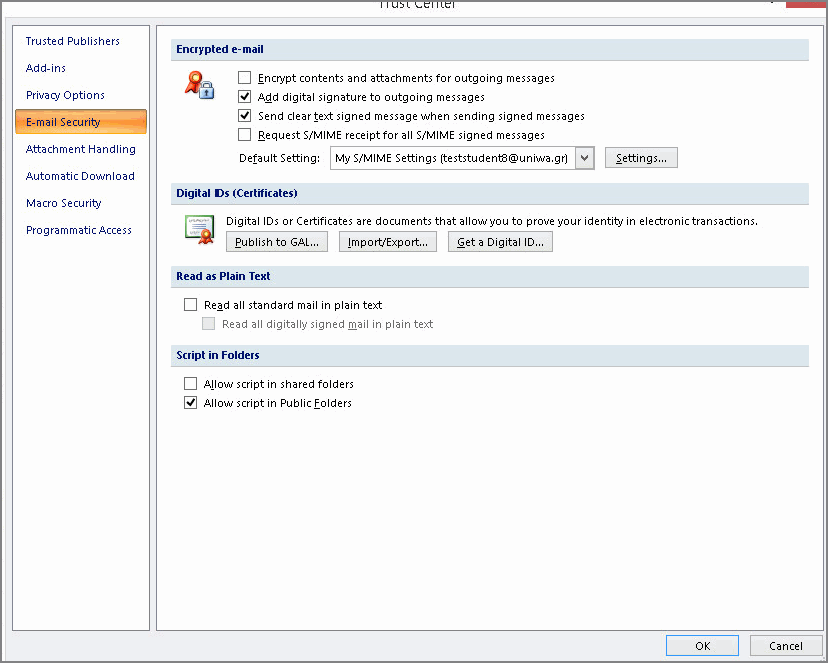Click the Digital IDs description text
This screenshot has height=663, width=828.
[492, 221]
